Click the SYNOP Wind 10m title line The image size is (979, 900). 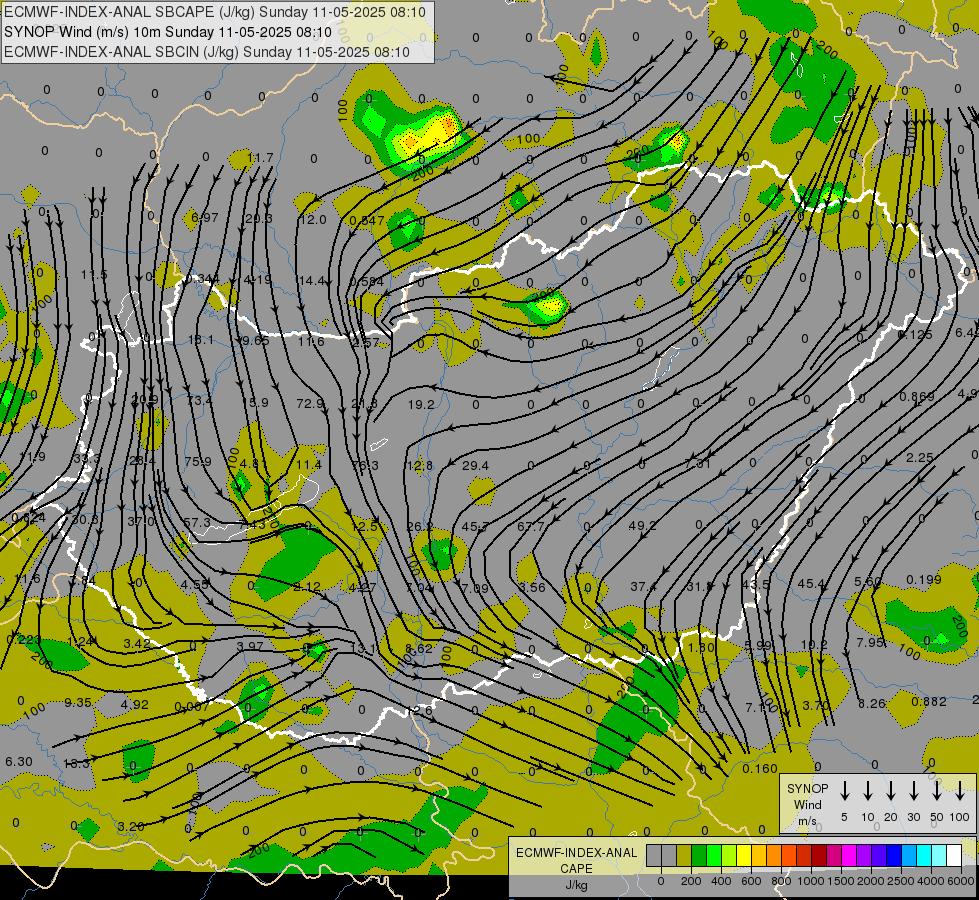(x=168, y=32)
